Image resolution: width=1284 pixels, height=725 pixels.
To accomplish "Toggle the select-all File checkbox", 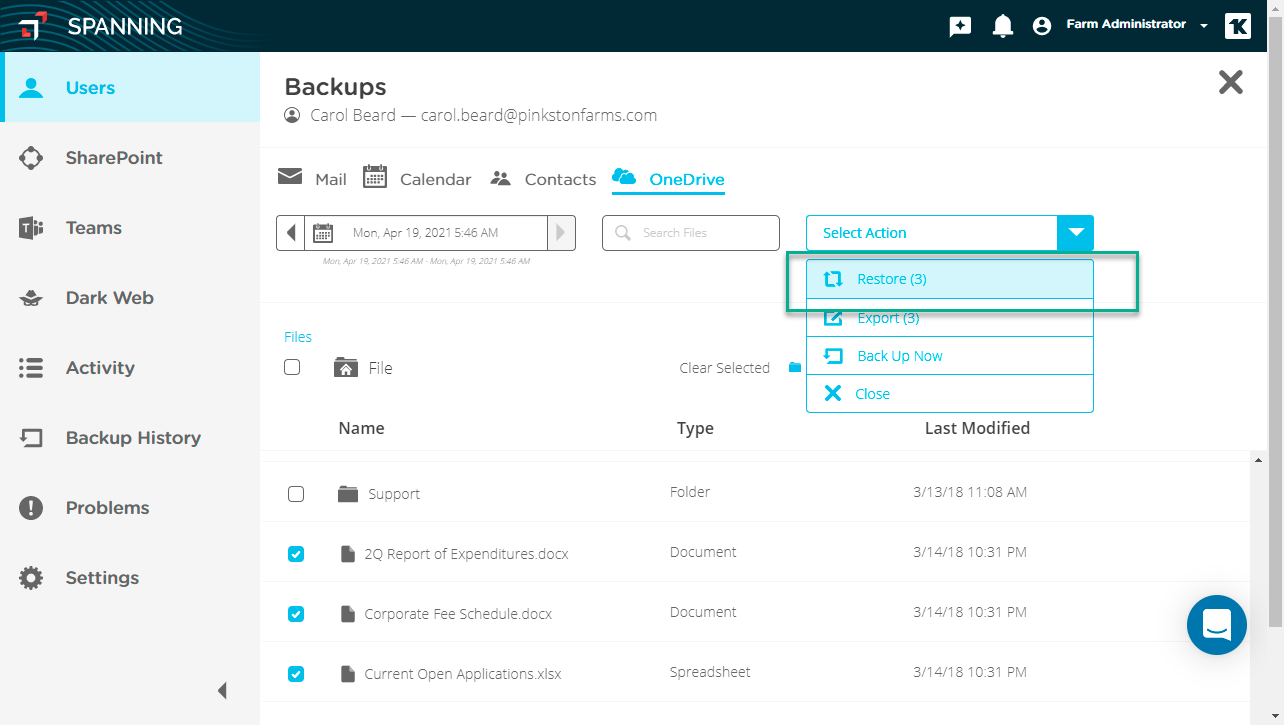I will coord(292,367).
